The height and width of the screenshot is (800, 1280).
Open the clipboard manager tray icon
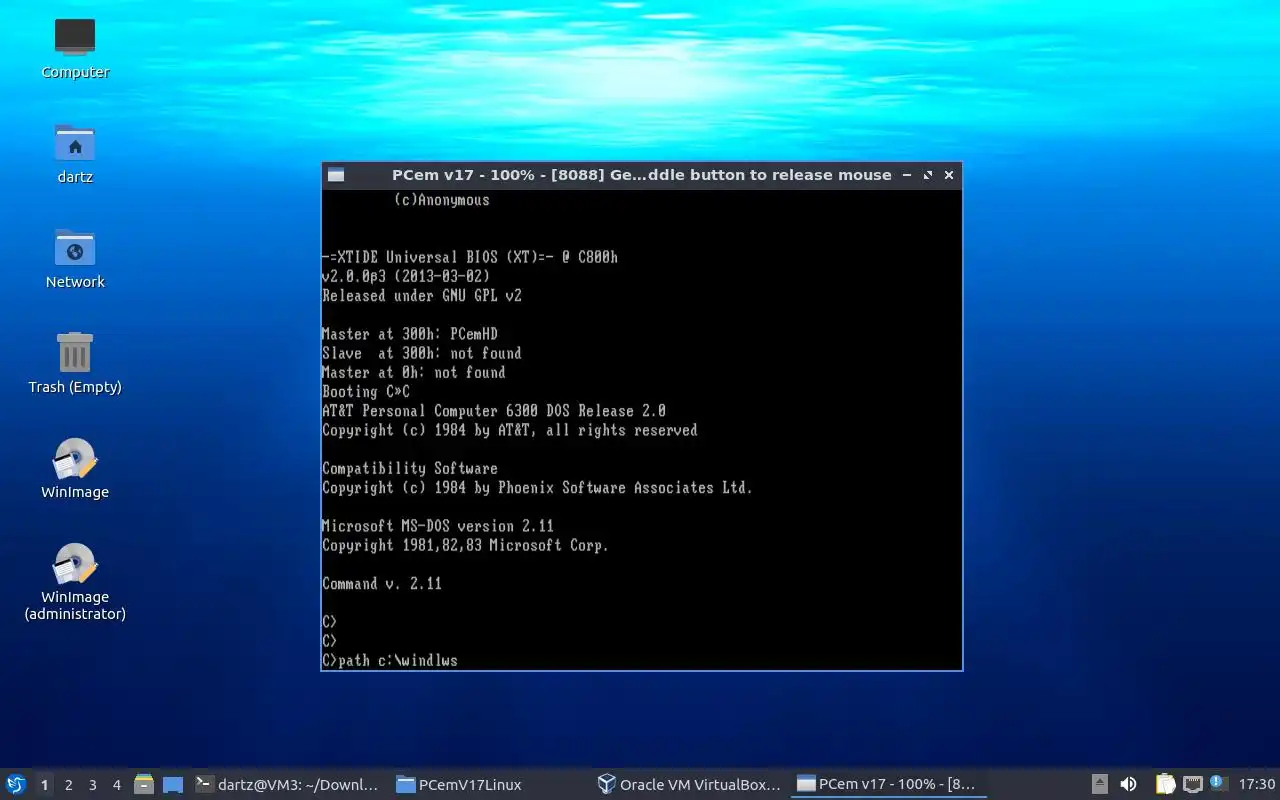[1165, 785]
